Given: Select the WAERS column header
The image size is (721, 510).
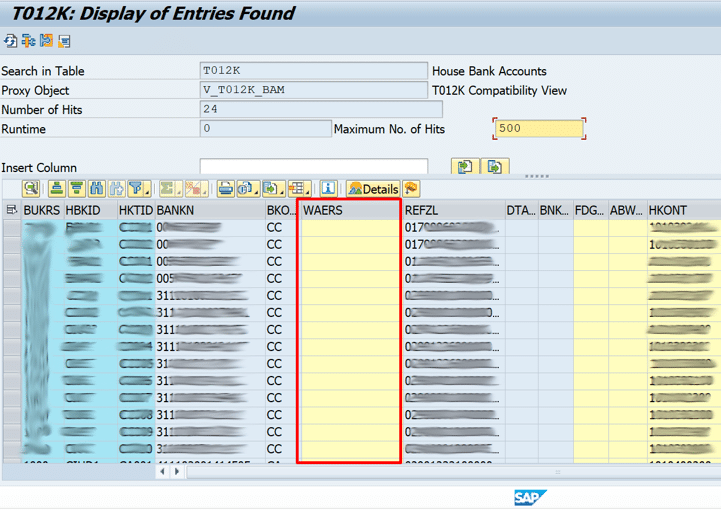Looking at the screenshot, I should click(349, 211).
